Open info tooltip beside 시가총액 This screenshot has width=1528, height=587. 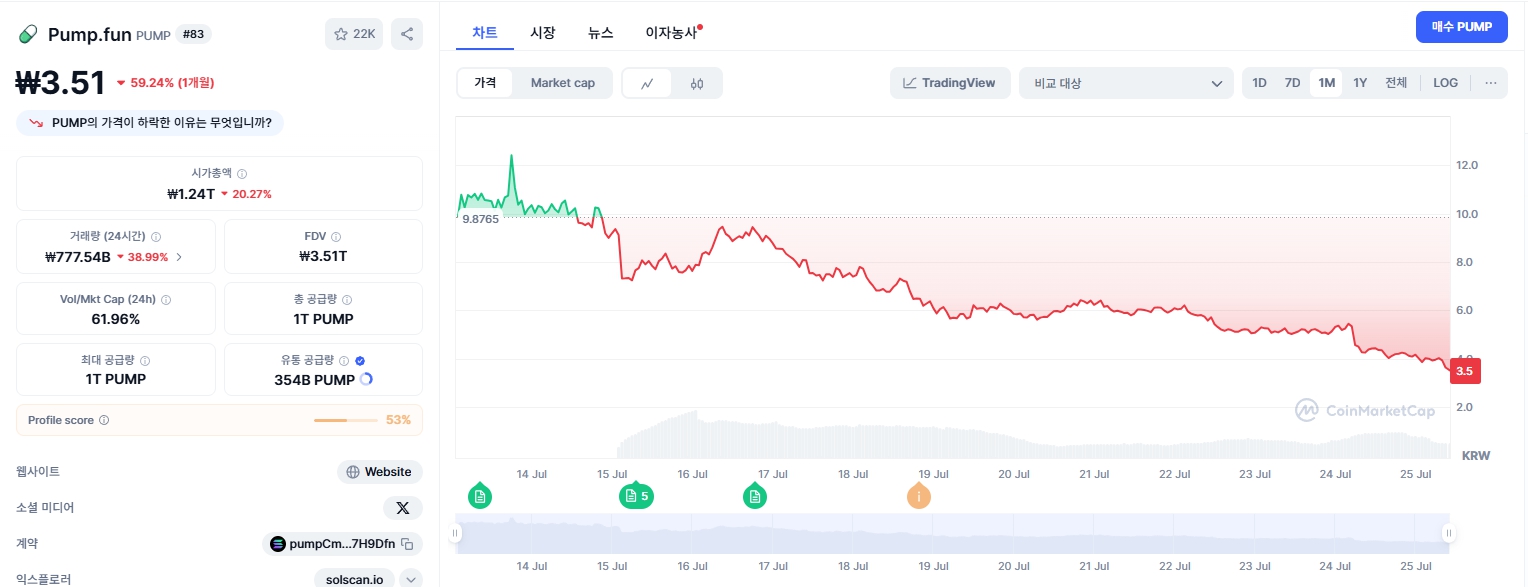point(242,173)
